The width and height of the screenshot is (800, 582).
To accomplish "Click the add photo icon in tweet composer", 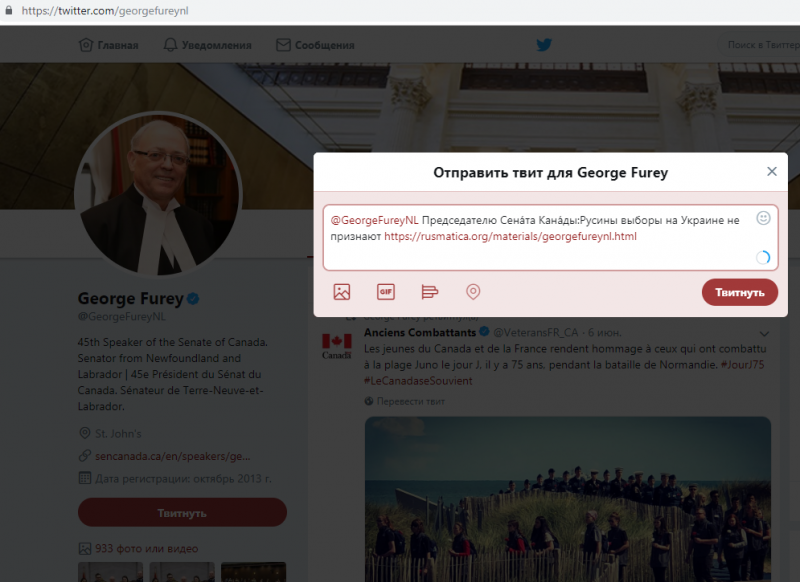I will coord(342,292).
